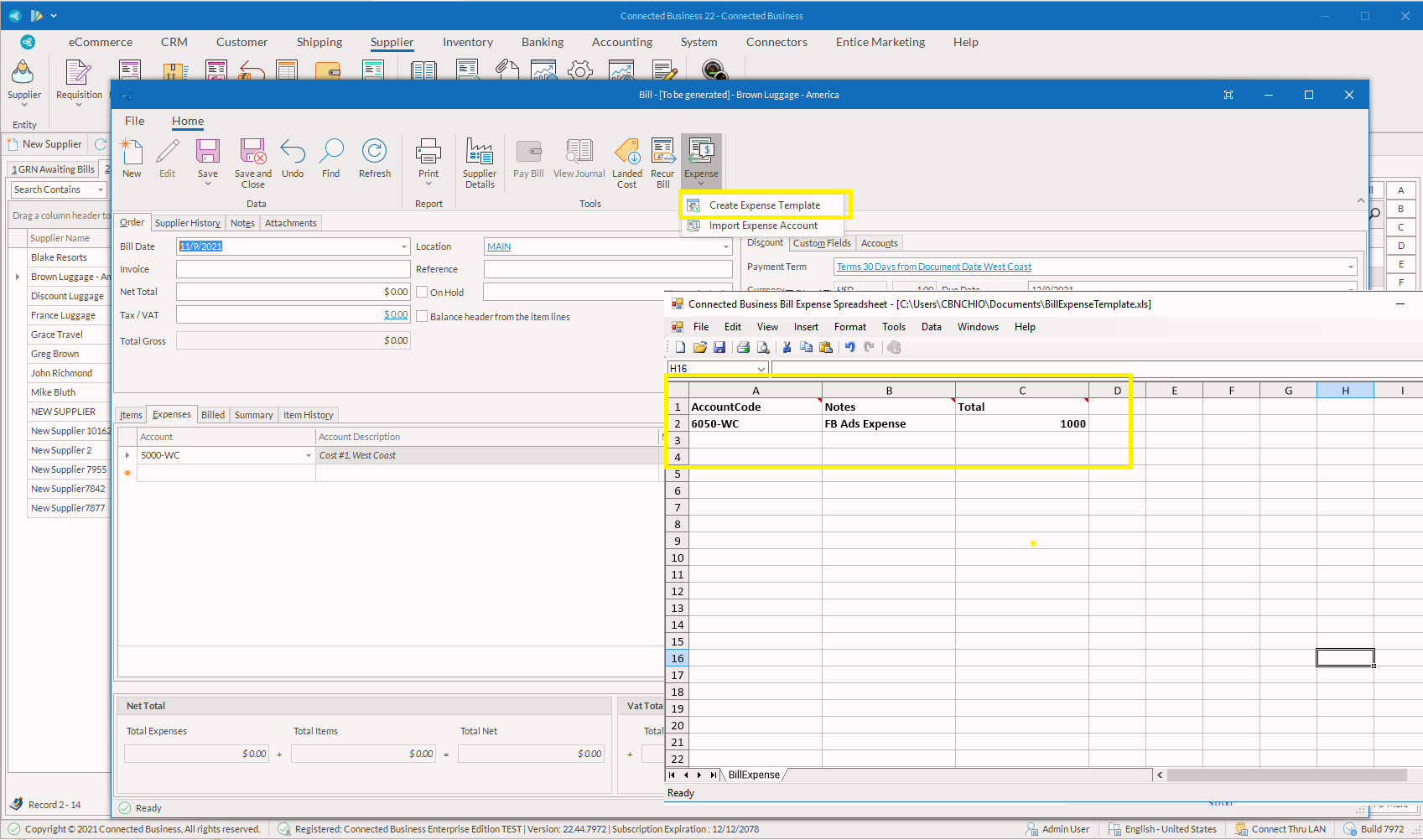Open the Account 5000-WC dropdown
1423x840 pixels.
click(x=309, y=455)
